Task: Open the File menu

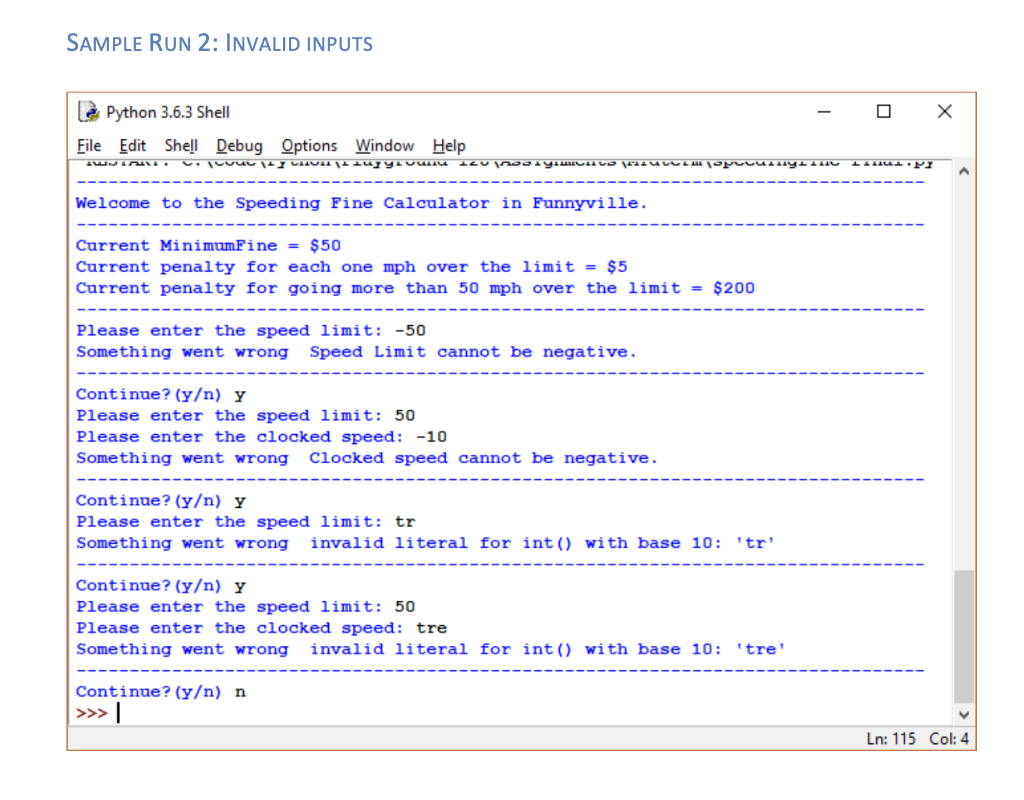Action: point(88,146)
